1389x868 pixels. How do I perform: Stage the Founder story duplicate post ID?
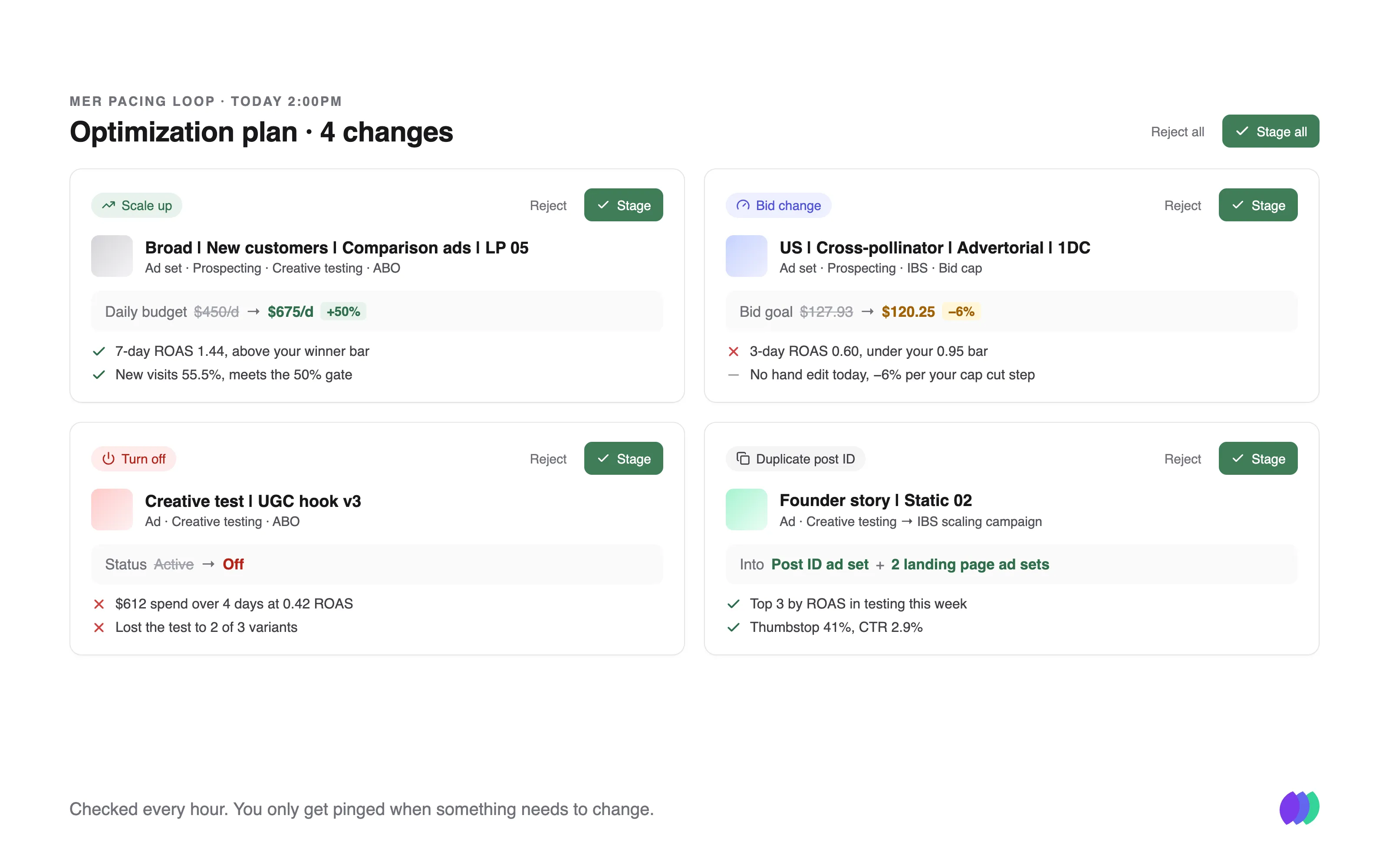1257,458
